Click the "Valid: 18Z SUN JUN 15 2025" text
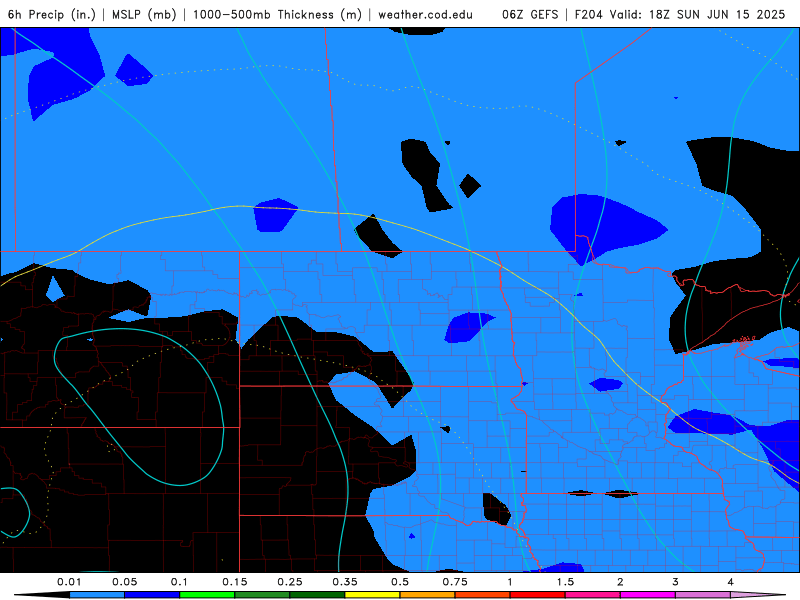This screenshot has height=600, width=800. [x=697, y=14]
